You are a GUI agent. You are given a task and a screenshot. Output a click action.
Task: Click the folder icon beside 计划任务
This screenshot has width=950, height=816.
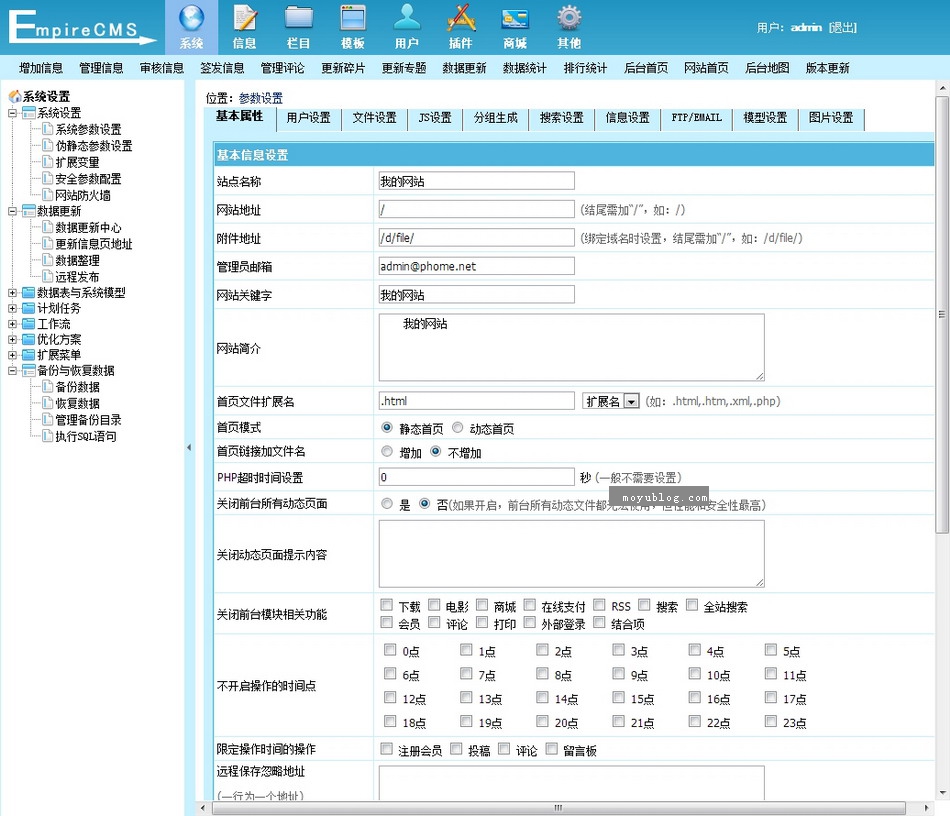(28, 308)
